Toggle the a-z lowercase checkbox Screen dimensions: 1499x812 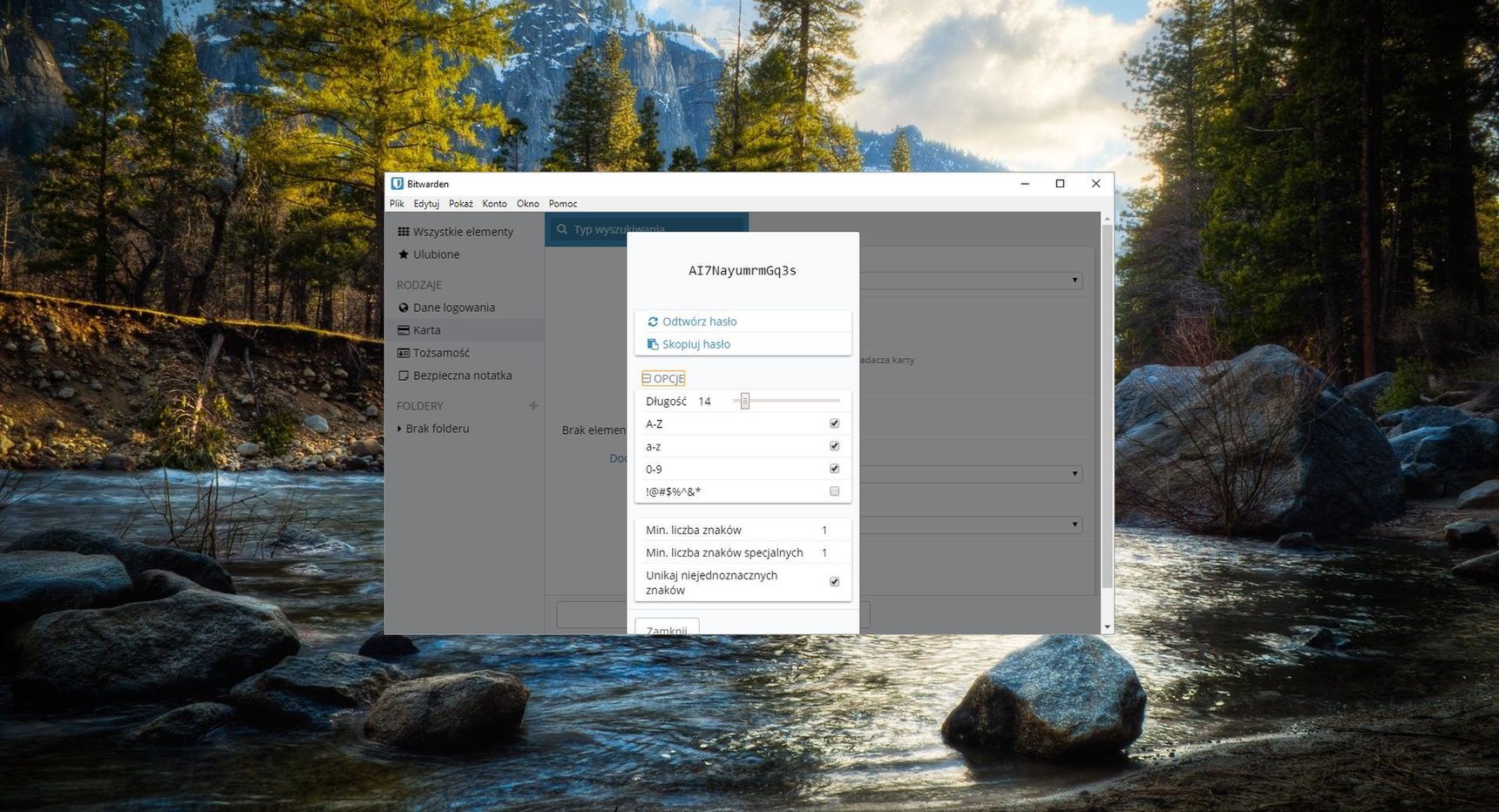834,446
